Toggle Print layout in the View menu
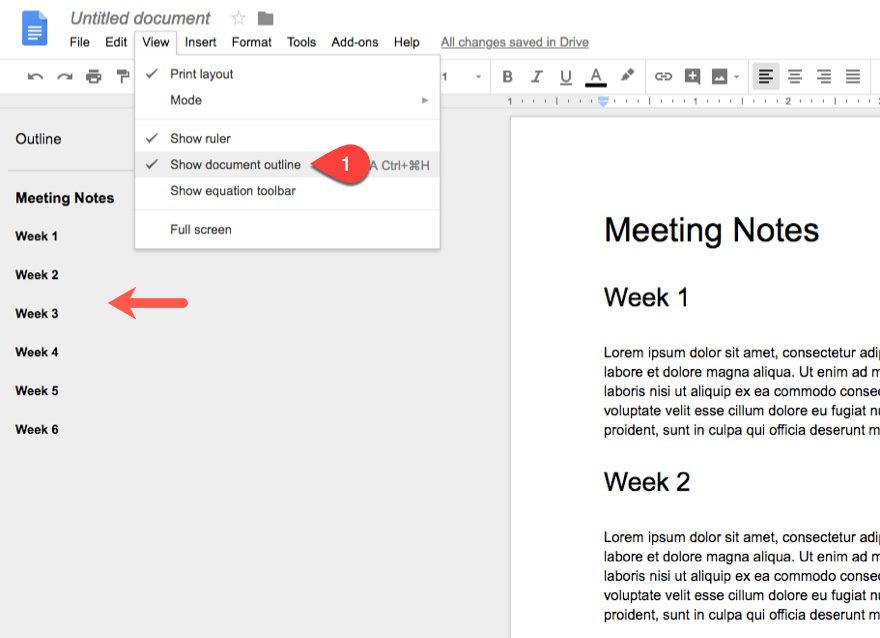This screenshot has width=880, height=638. click(201, 73)
